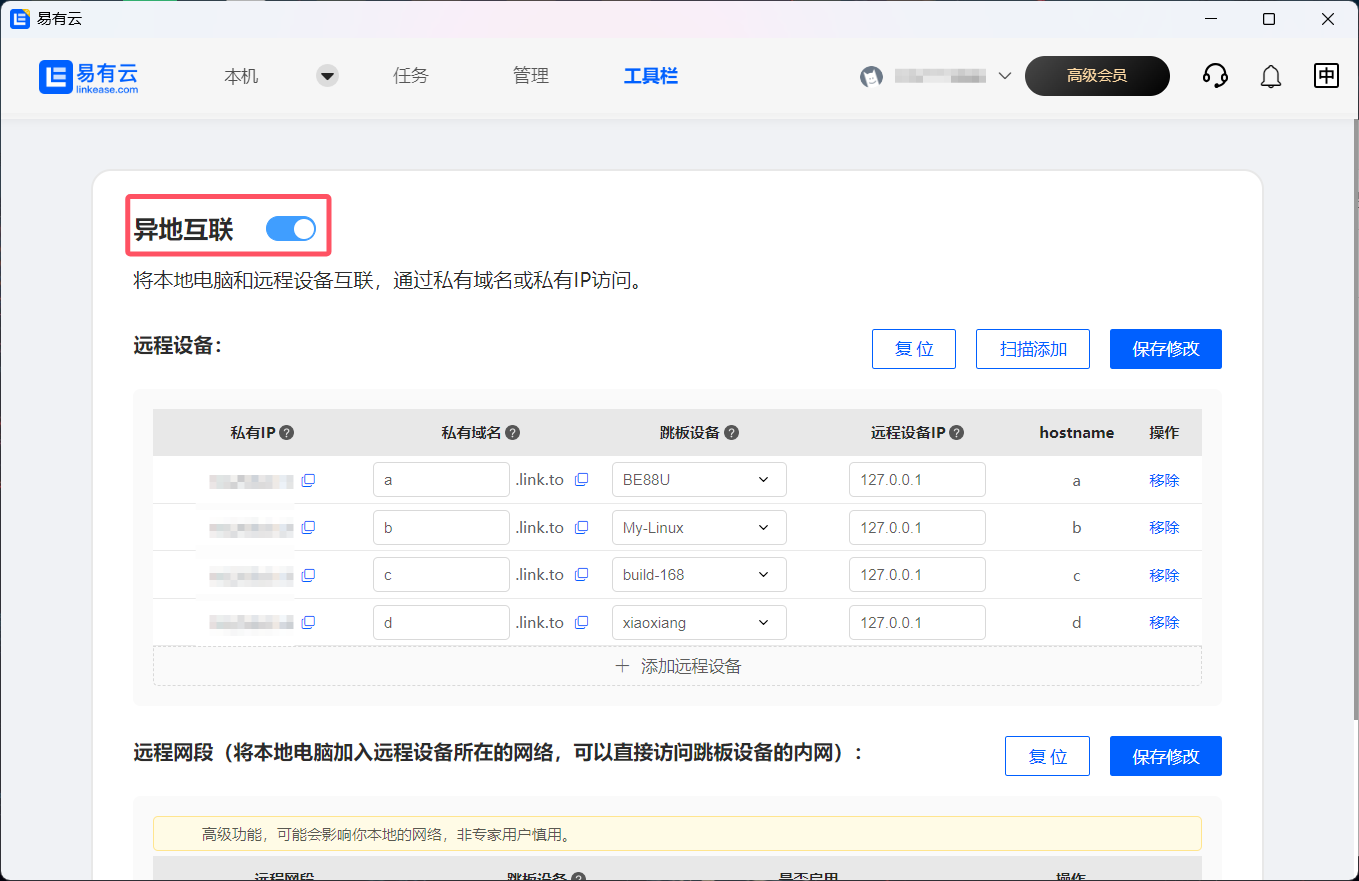Open the account dropdown chevron

pos(1005,76)
